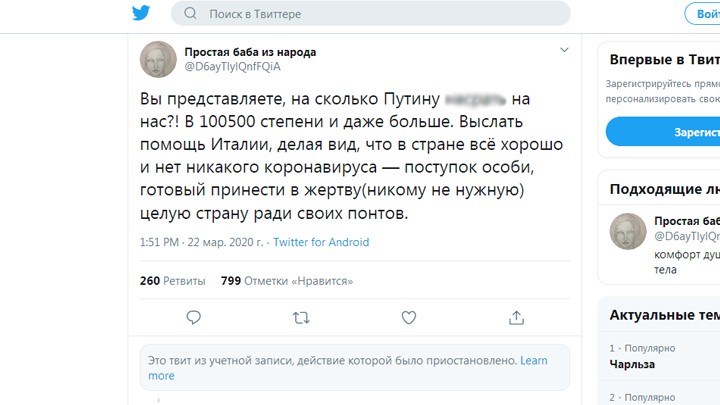Open author handle @D6ayTlyIQnfFQiA
This screenshot has width=720, height=405.
[x=232, y=66]
